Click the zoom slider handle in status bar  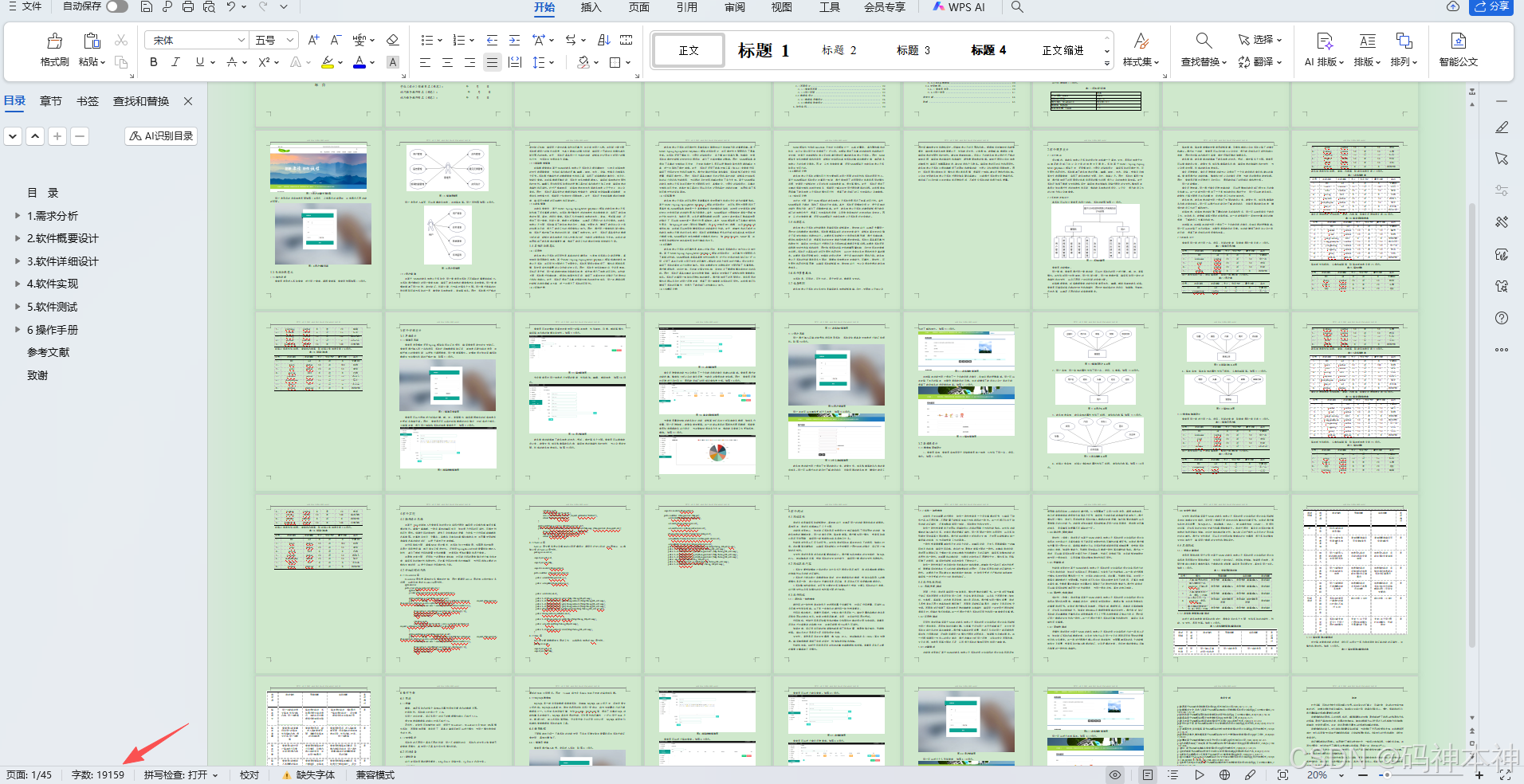point(1387,774)
